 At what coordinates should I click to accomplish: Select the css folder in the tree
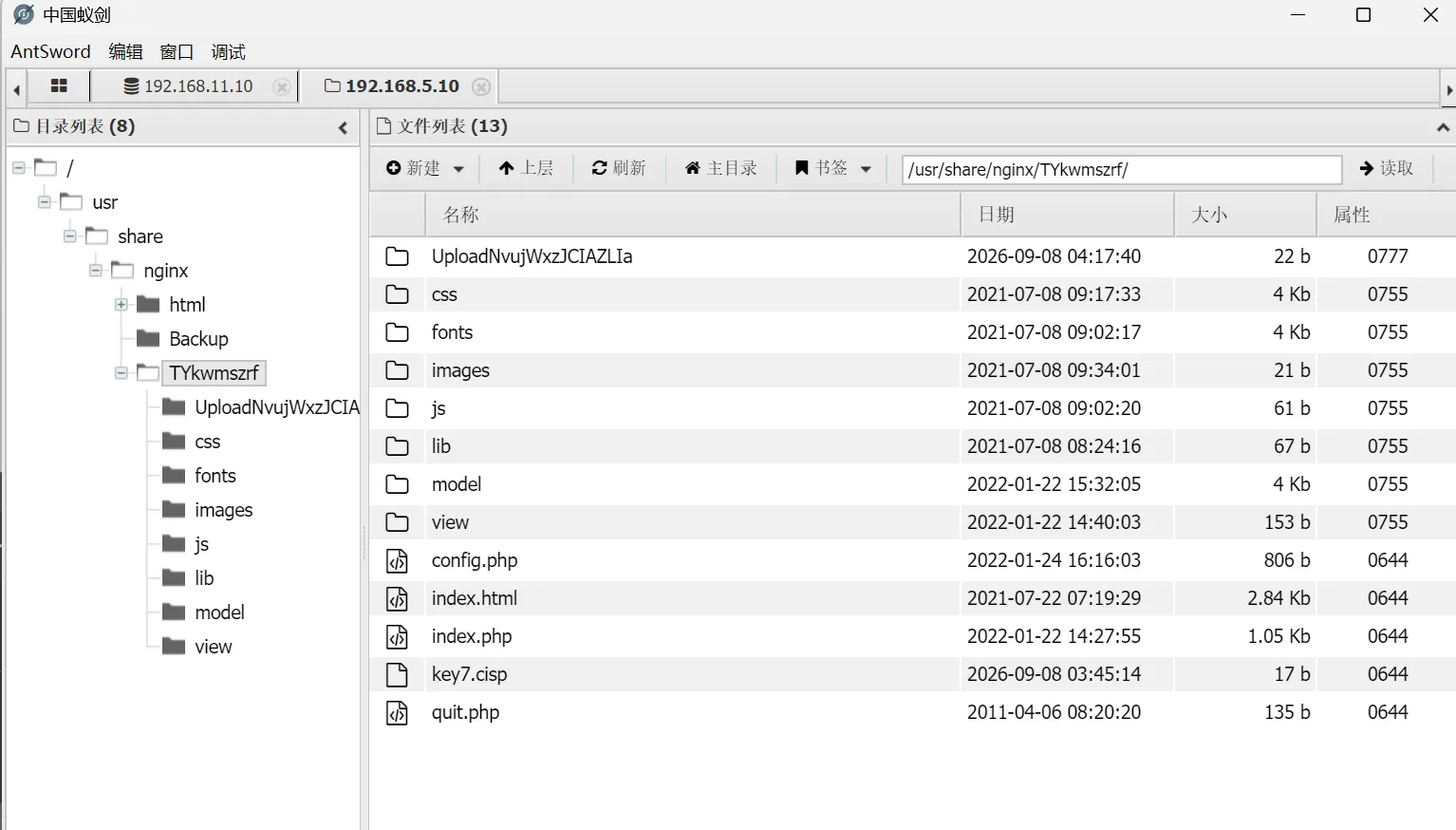[x=207, y=442]
